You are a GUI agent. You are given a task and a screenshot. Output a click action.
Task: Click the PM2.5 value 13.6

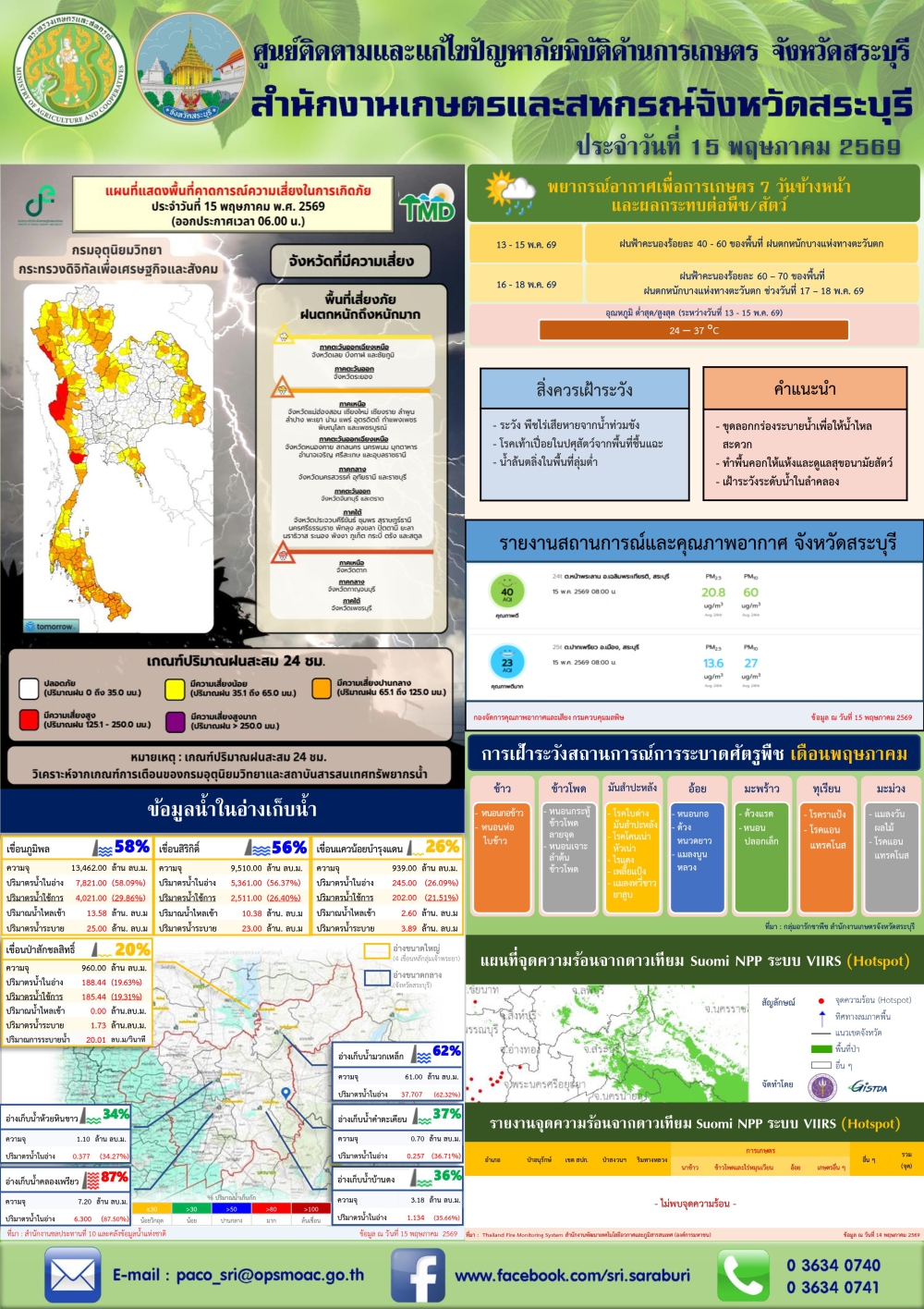tap(713, 663)
